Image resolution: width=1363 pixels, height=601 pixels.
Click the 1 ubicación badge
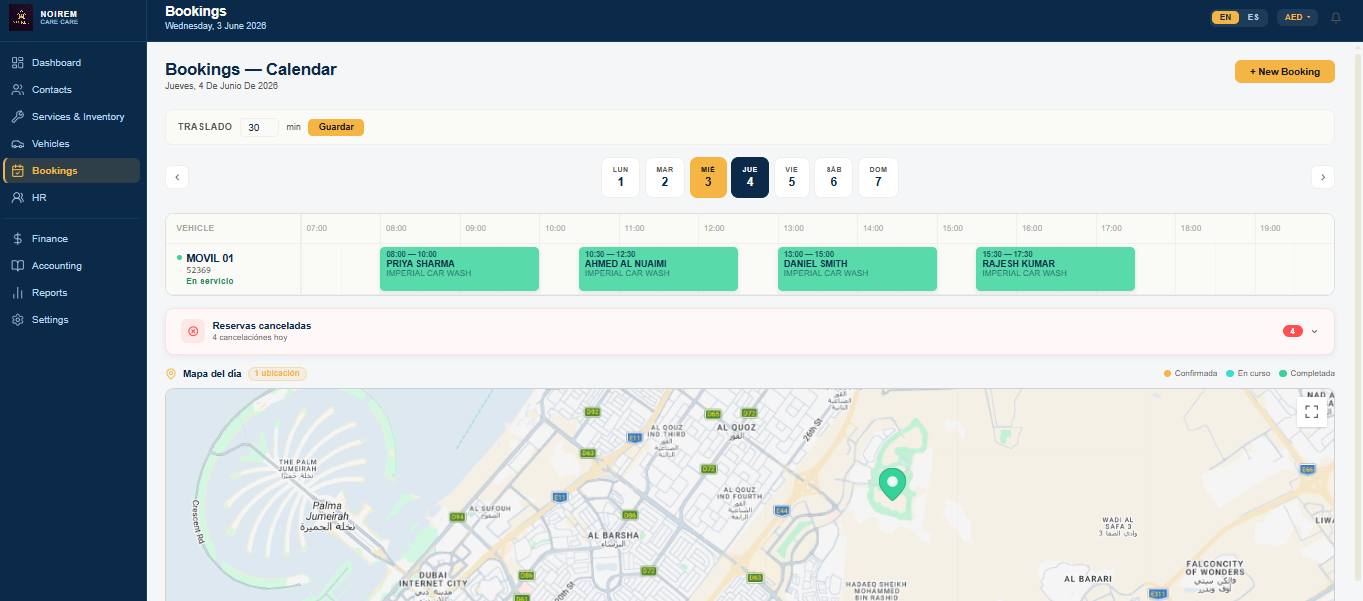[x=278, y=374]
